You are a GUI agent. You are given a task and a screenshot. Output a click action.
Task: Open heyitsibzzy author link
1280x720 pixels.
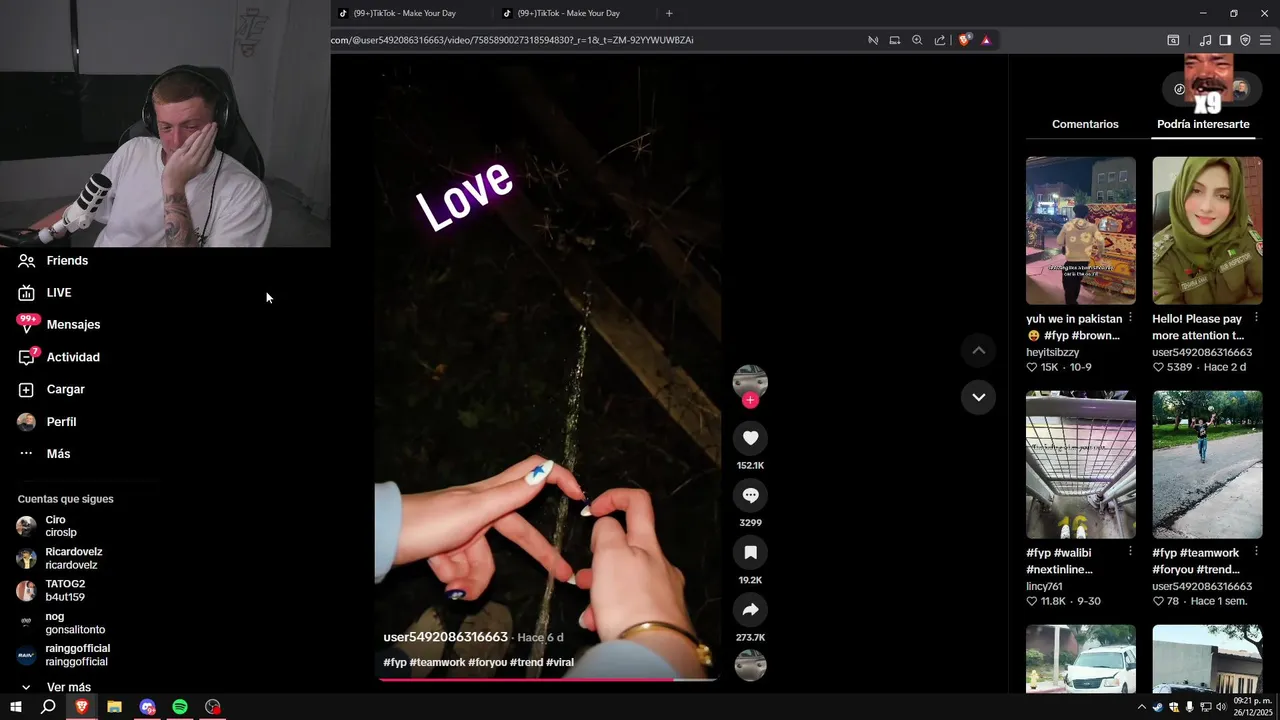(1052, 352)
